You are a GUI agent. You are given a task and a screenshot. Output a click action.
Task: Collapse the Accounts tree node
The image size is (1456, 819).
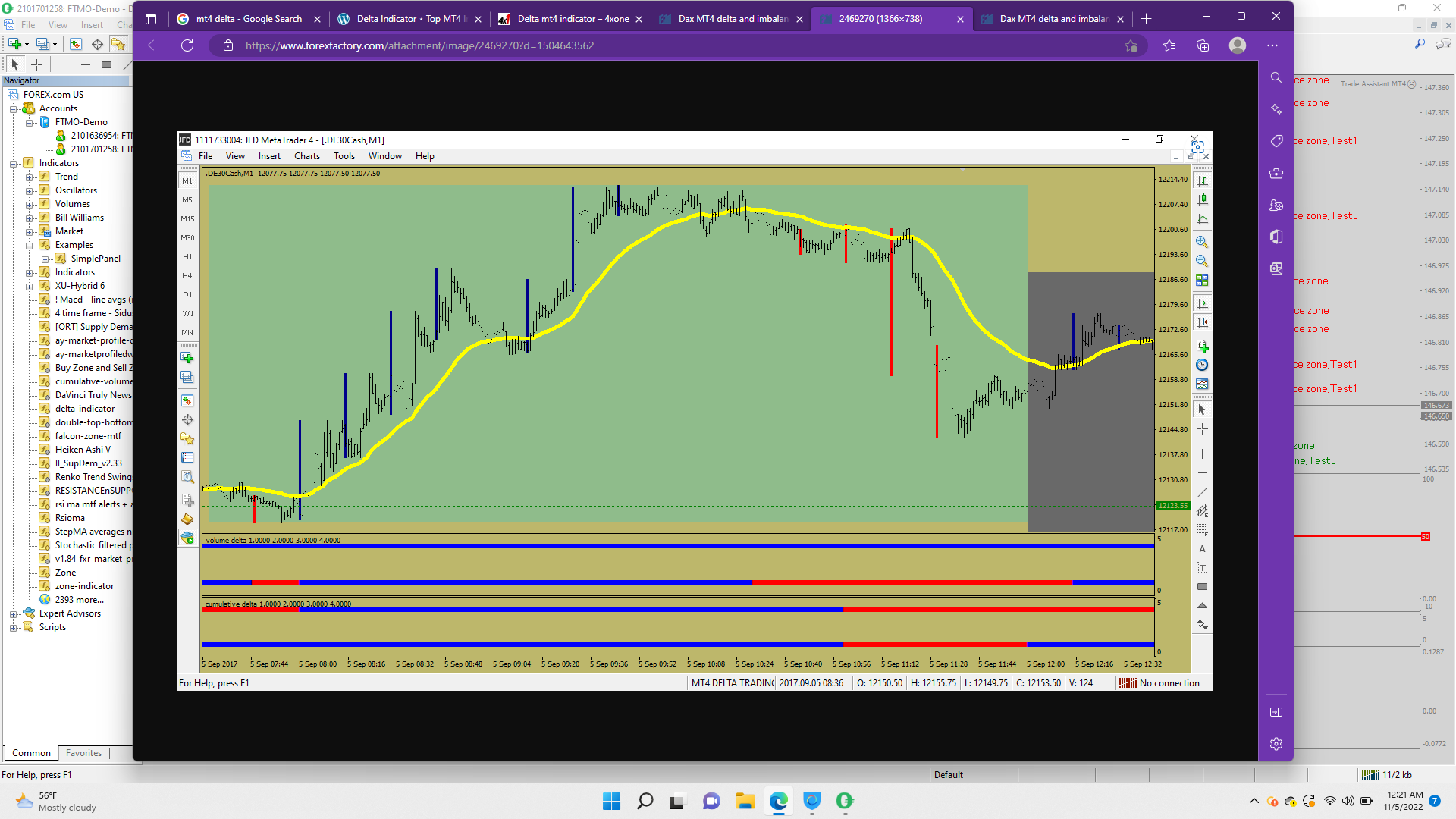click(x=13, y=108)
